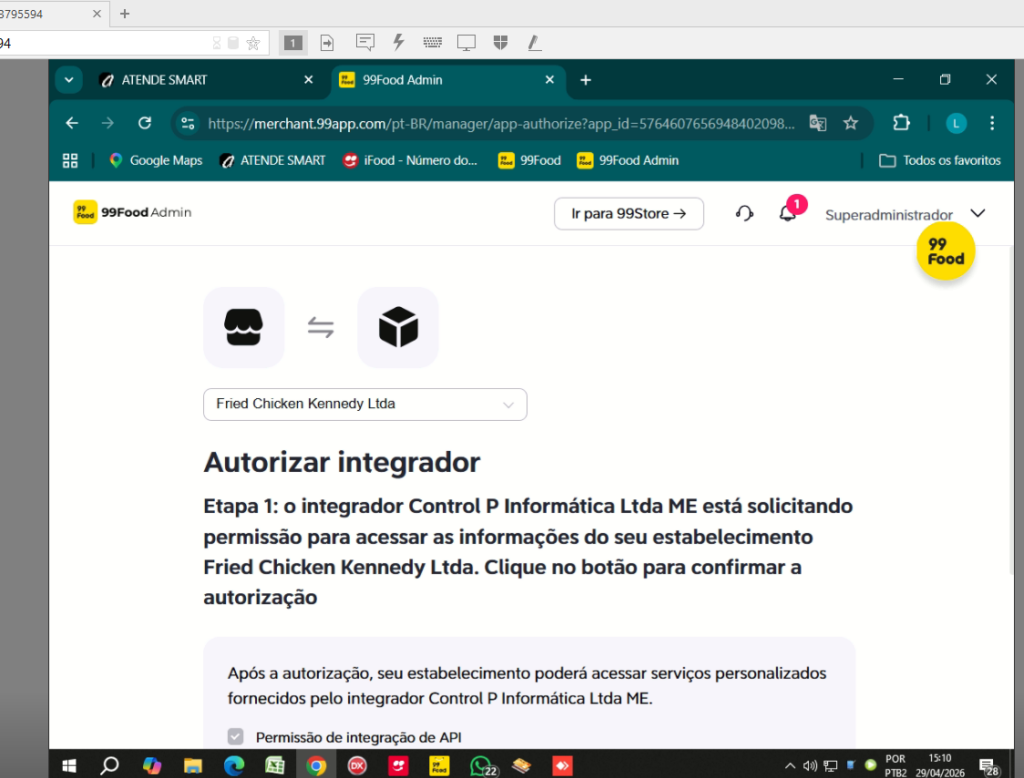Viewport: 1024px width, 778px height.
Task: Open Chrome profile L avatar
Action: point(956,123)
